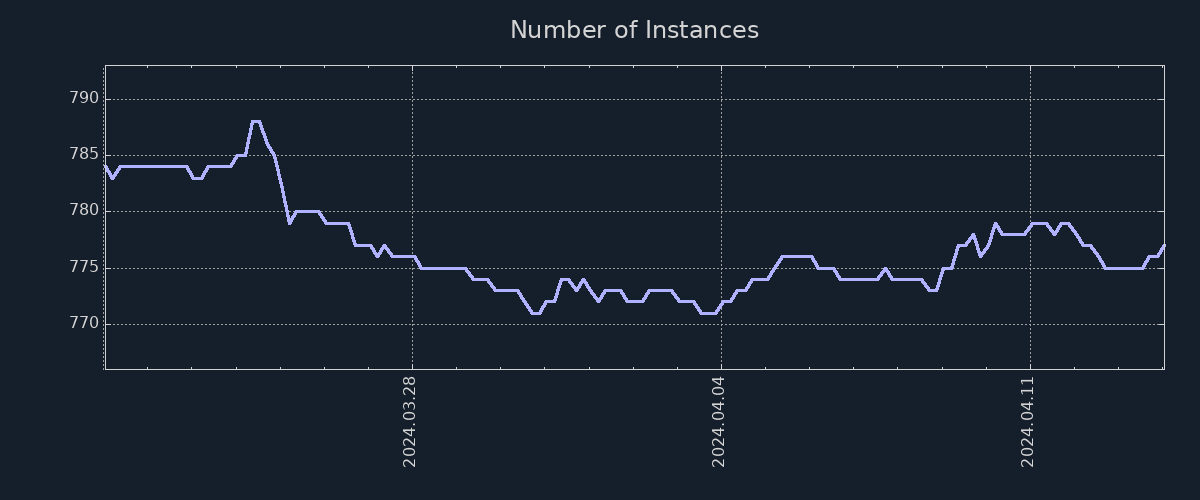This screenshot has width=1200, height=500.
Task: Click the line's highest peak near 788
Action: pos(256,121)
